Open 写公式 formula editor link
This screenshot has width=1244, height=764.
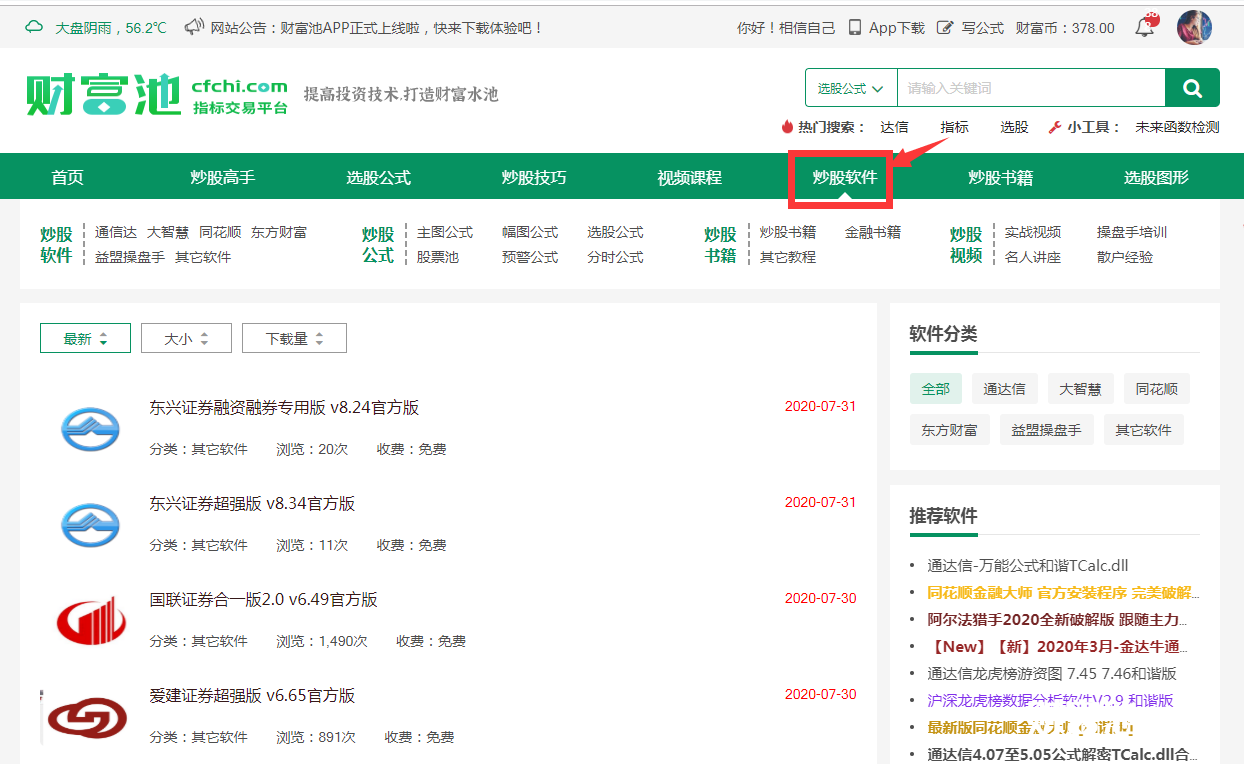[x=970, y=28]
